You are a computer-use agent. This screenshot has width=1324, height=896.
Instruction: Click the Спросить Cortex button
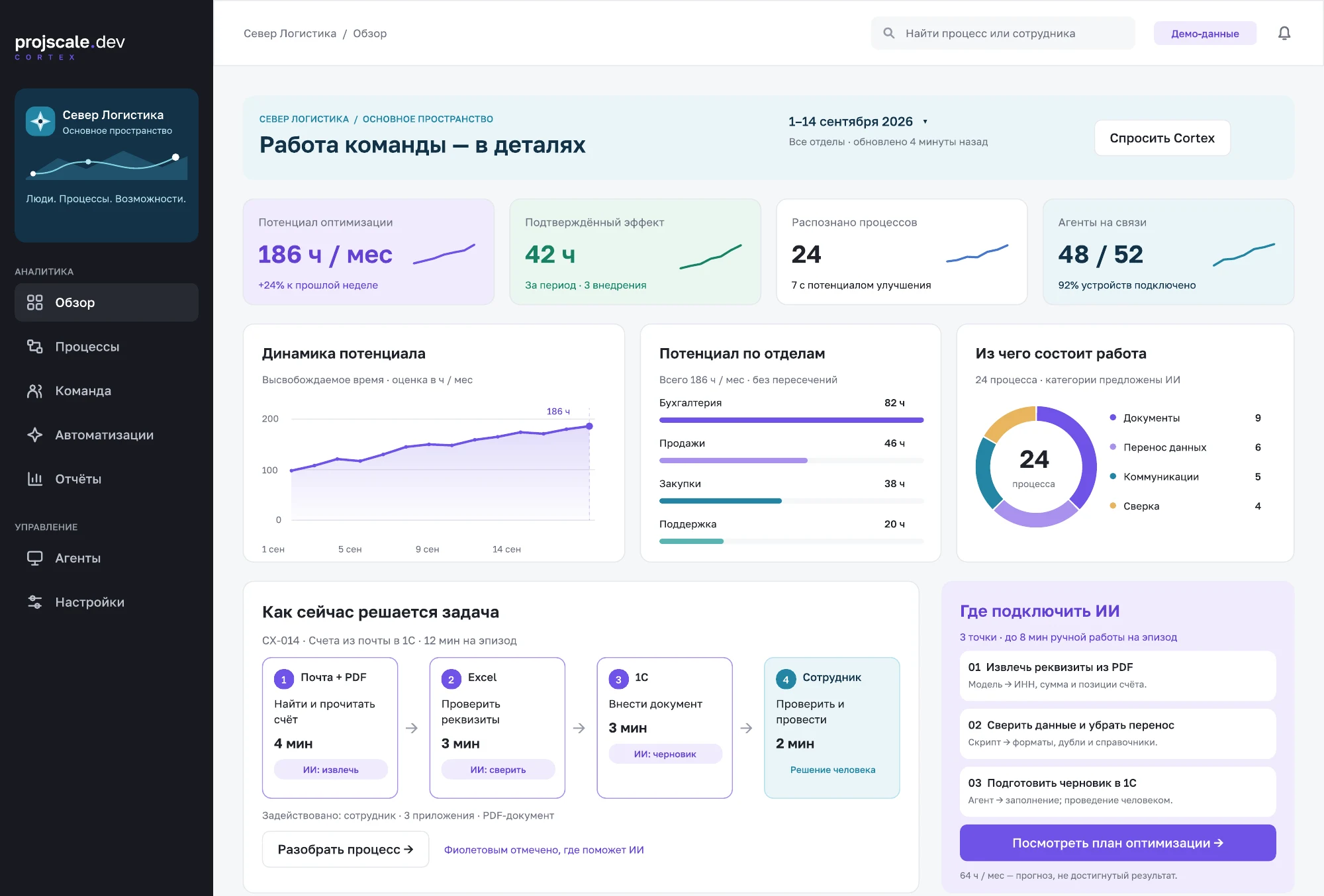coord(1162,138)
